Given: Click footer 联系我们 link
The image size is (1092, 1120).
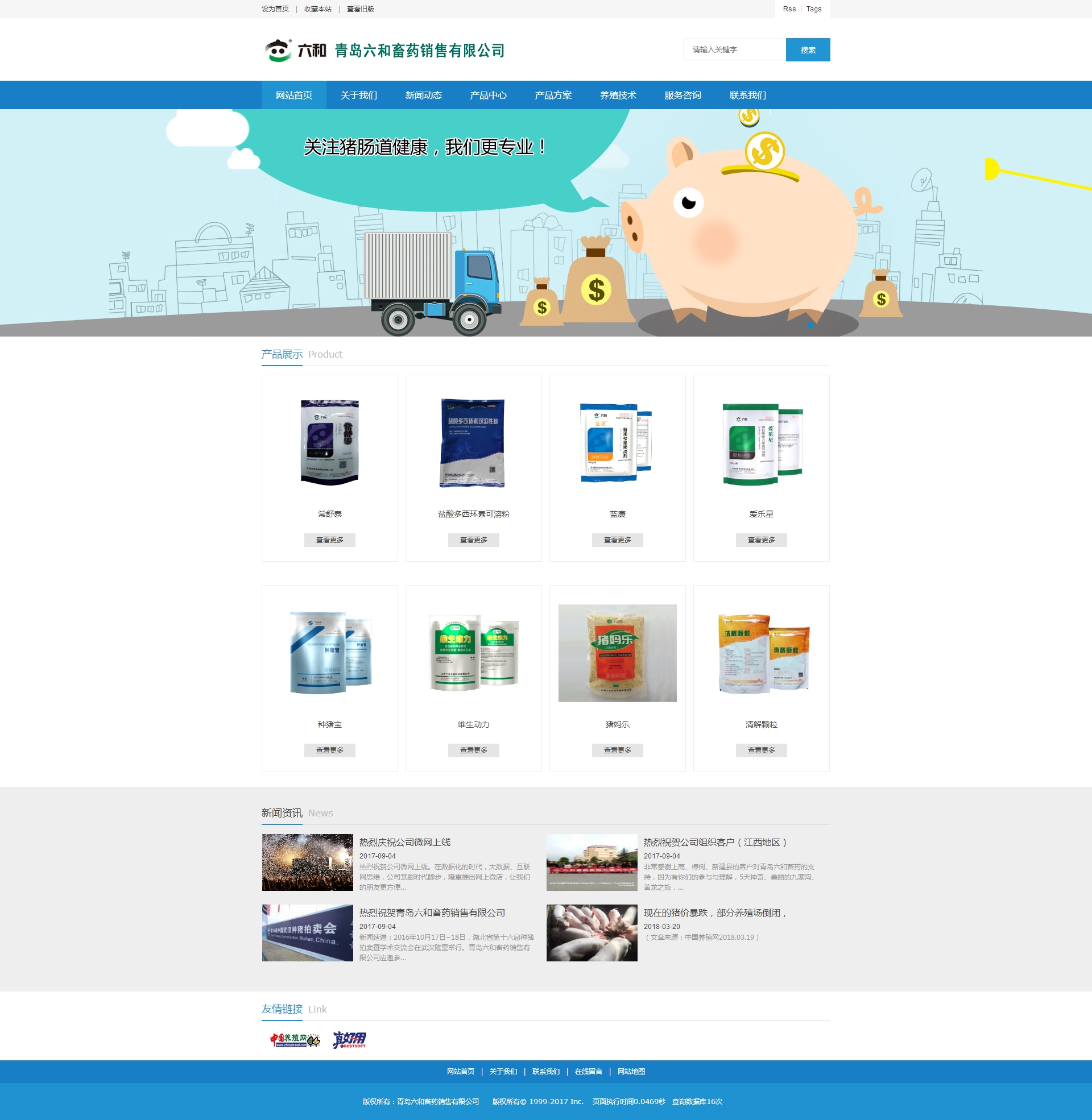Looking at the screenshot, I should 546,1071.
